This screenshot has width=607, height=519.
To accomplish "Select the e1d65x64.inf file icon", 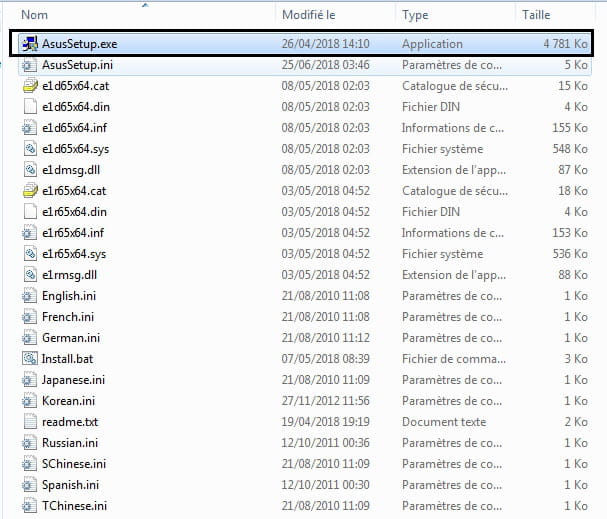I will [x=30, y=128].
